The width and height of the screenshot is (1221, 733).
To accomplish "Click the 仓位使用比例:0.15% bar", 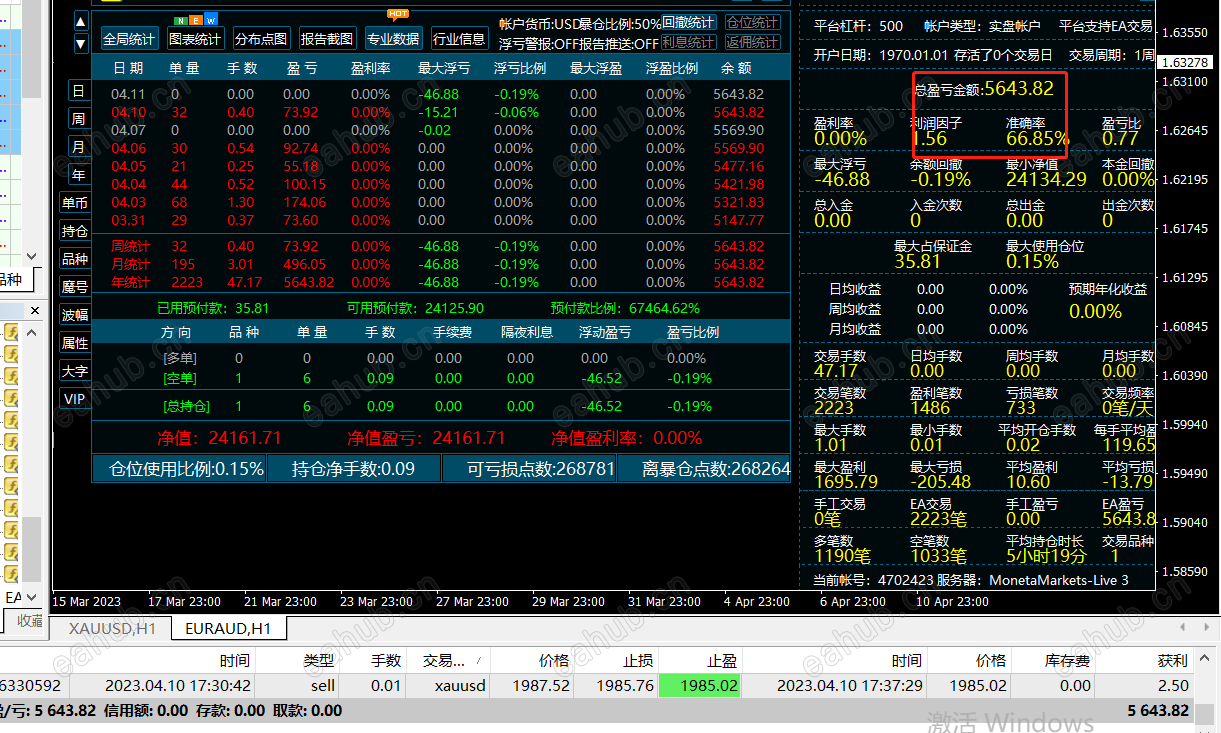I will 179,469.
